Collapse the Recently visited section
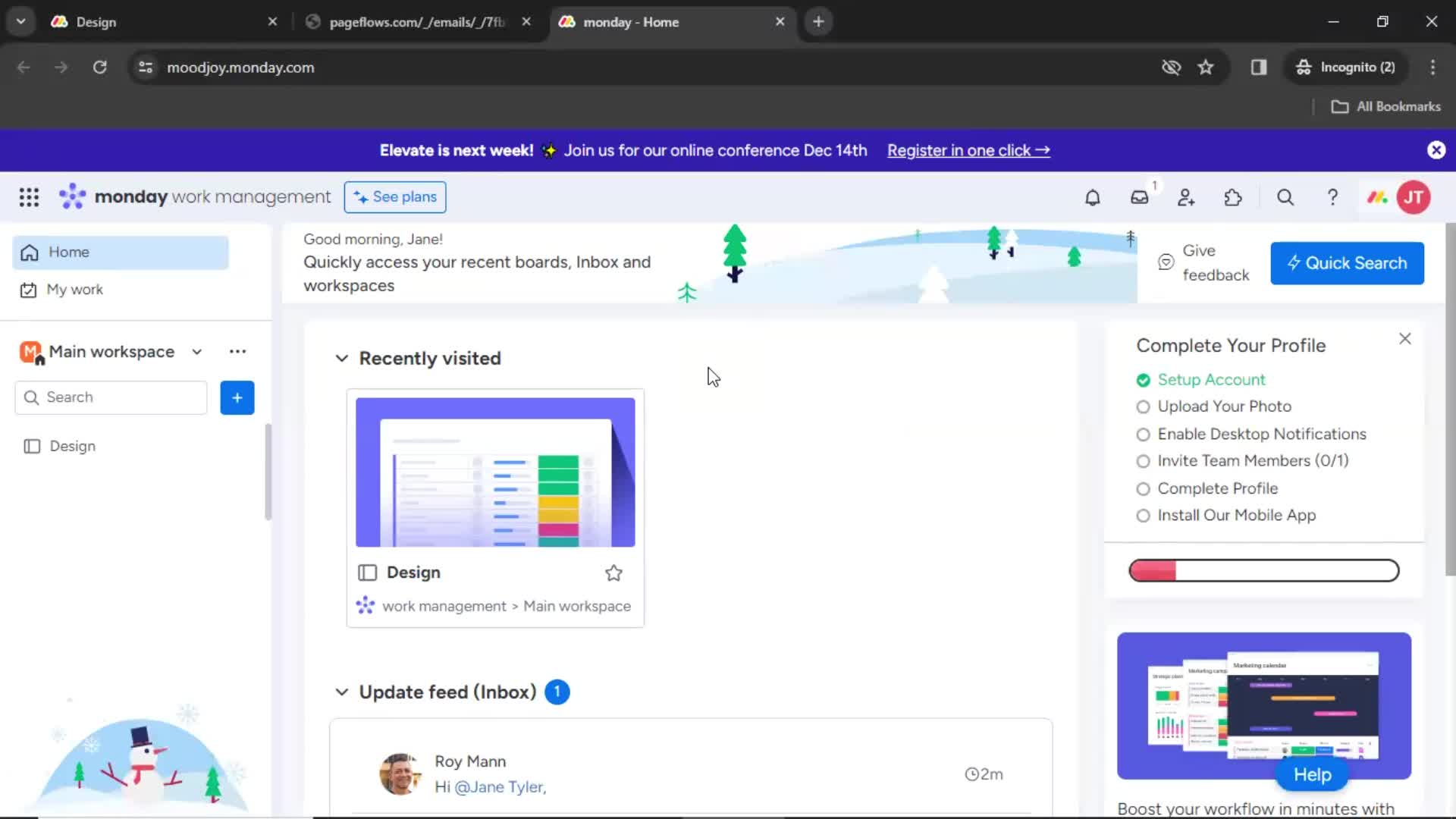This screenshot has width=1456, height=819. pyautogui.click(x=341, y=358)
